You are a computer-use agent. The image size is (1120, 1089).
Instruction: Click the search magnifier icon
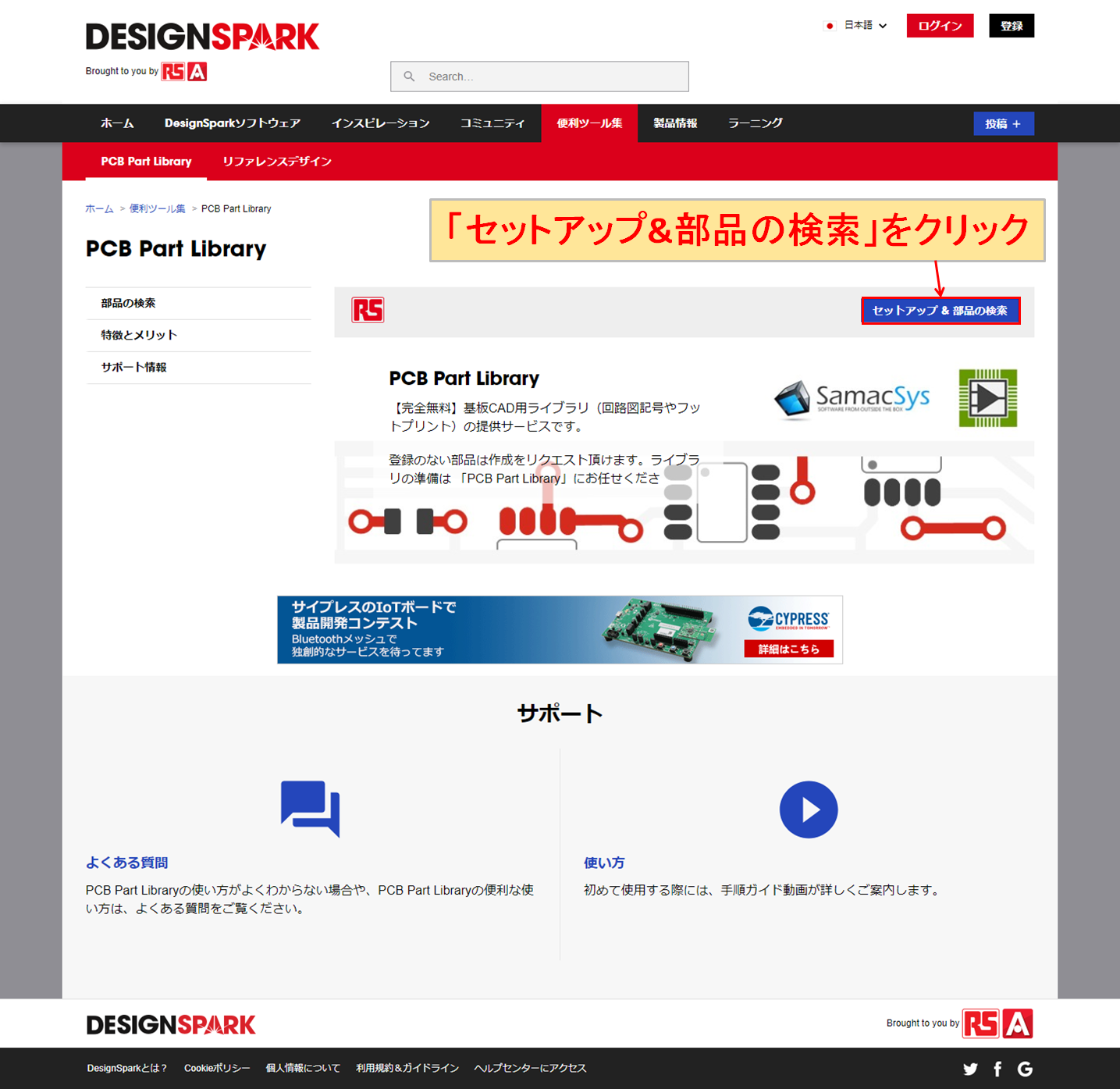[410, 76]
